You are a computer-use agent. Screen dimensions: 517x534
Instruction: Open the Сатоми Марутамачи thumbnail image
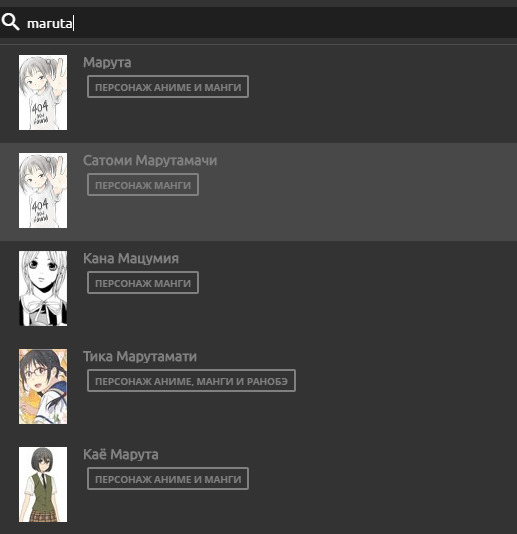[43, 190]
